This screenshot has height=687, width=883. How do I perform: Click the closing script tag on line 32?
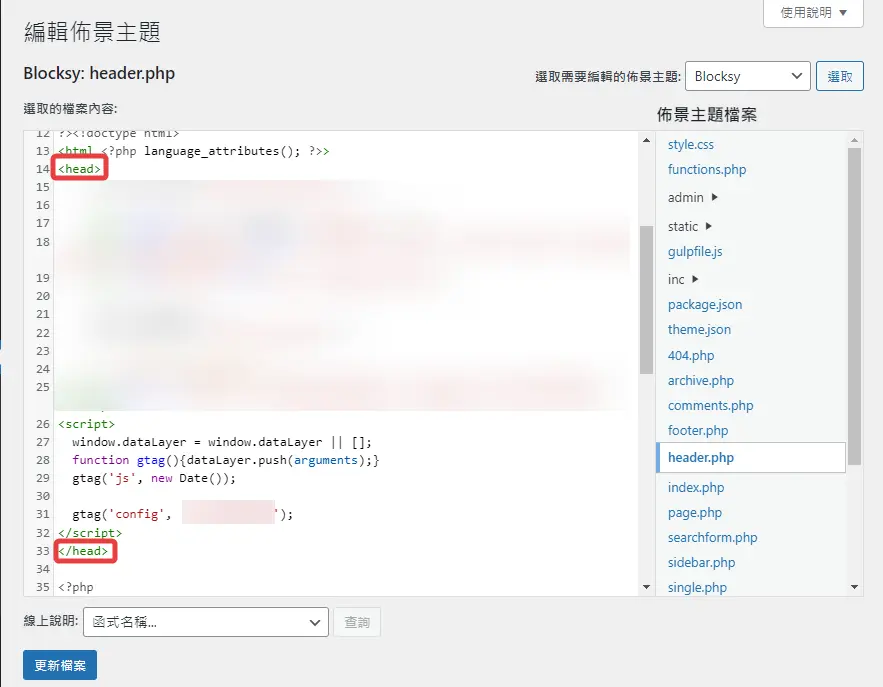click(x=90, y=533)
